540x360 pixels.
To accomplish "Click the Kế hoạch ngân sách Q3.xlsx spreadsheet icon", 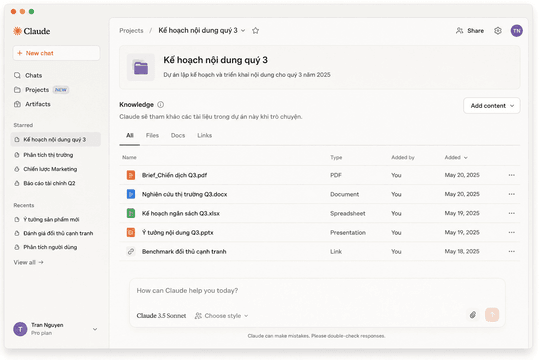I will click(131, 213).
